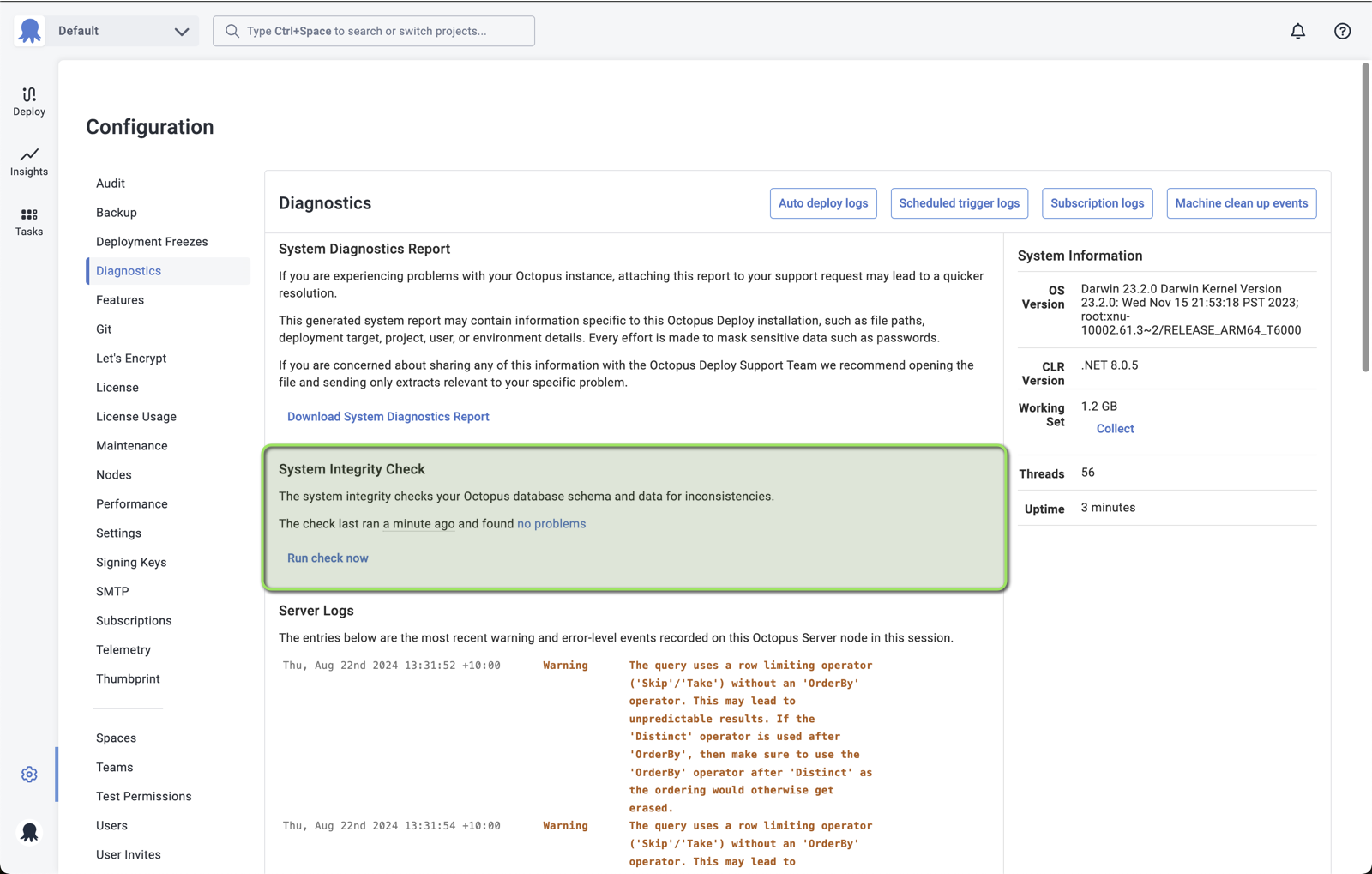Click the Configuration gear icon
1372x874 pixels.
point(29,775)
